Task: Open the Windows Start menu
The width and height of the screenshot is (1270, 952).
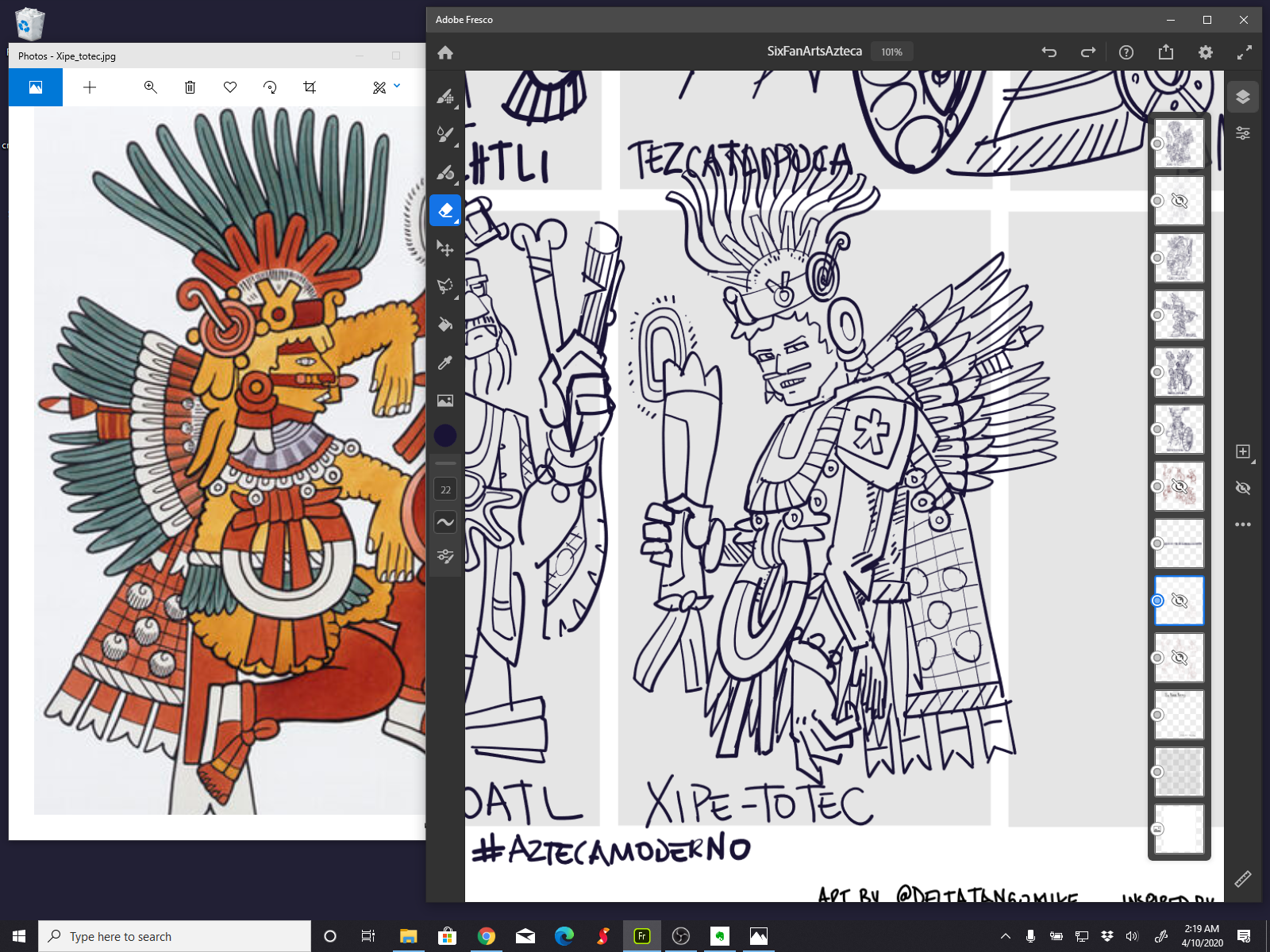Action: (x=19, y=936)
